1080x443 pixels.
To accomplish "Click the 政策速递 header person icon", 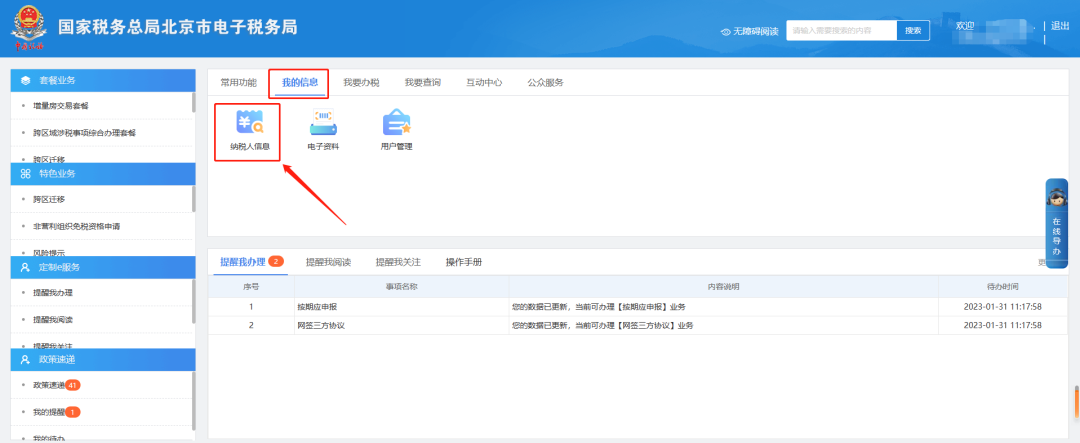I will 25,360.
